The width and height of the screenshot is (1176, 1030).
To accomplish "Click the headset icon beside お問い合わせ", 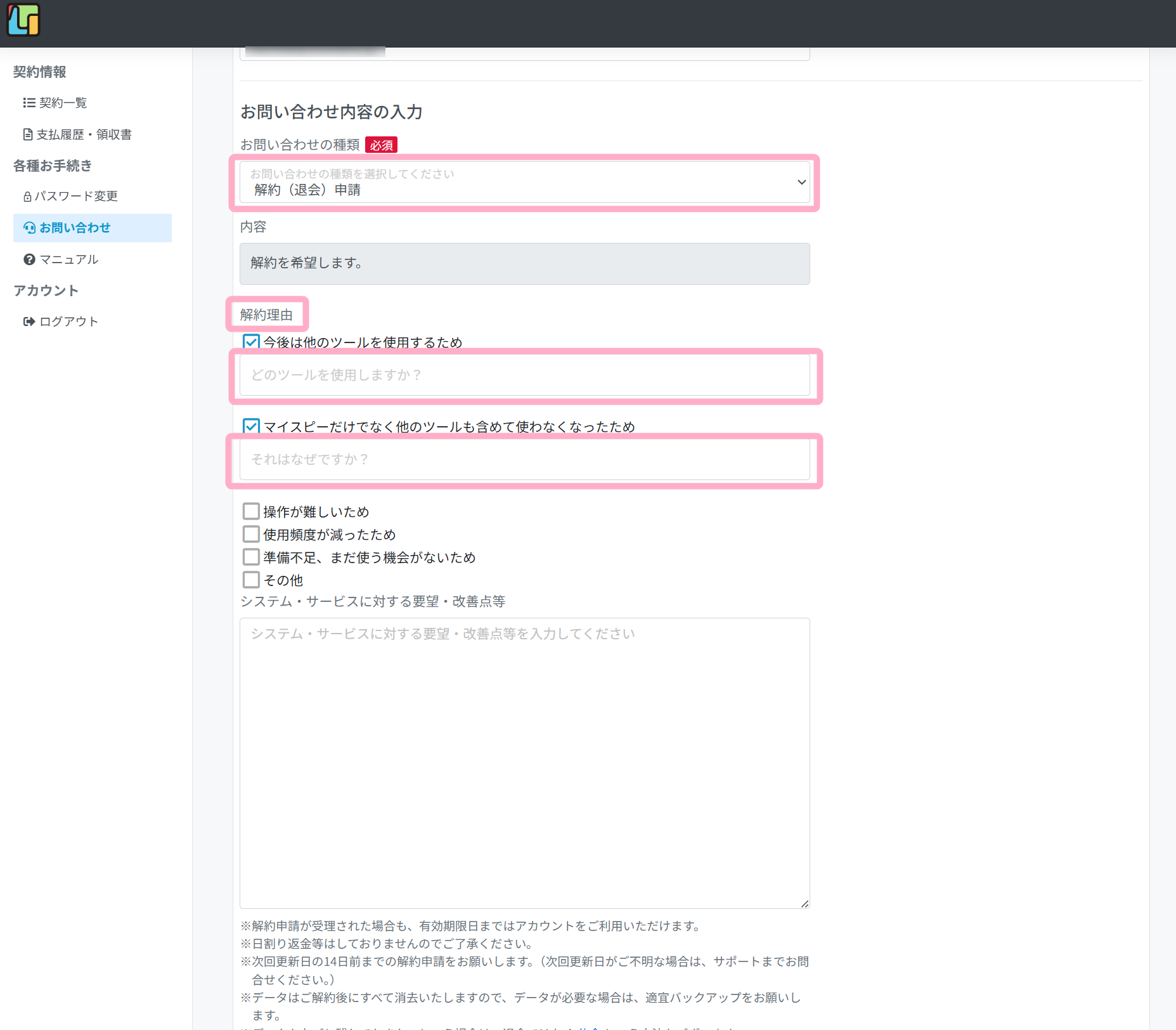I will click(29, 228).
